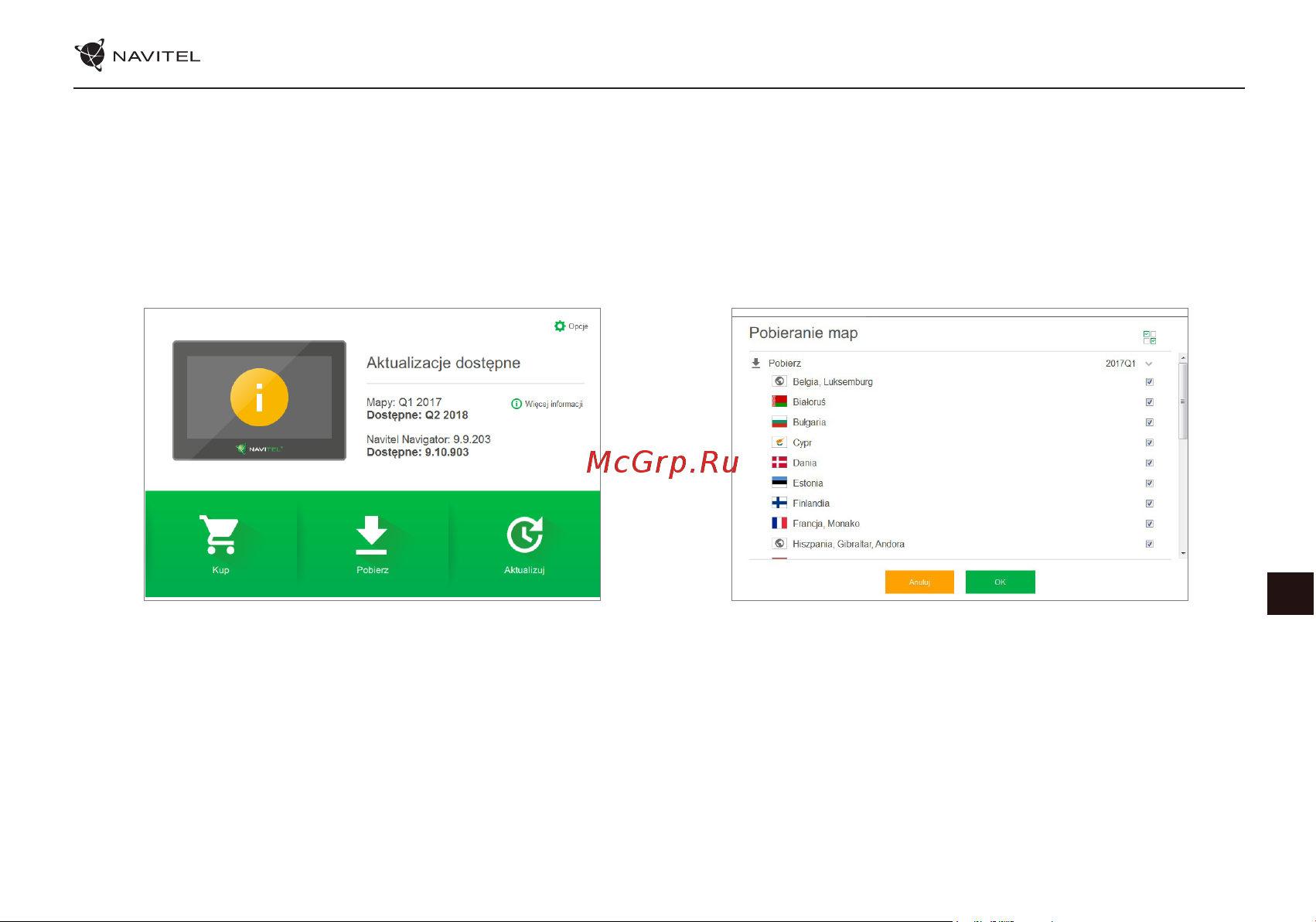Click the Bułgaria flag icon

point(779,422)
